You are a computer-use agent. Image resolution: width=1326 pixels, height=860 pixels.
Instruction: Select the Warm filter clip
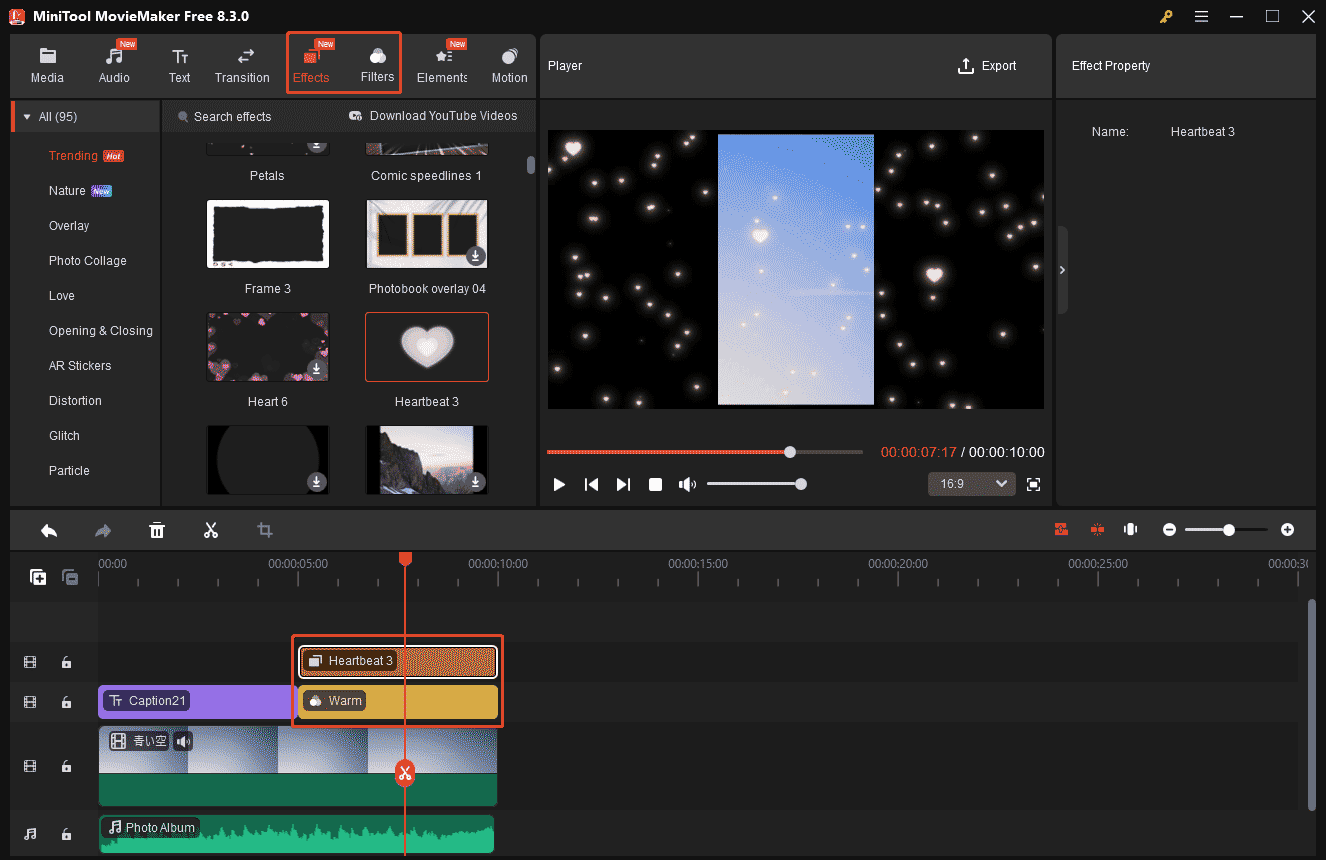click(398, 701)
